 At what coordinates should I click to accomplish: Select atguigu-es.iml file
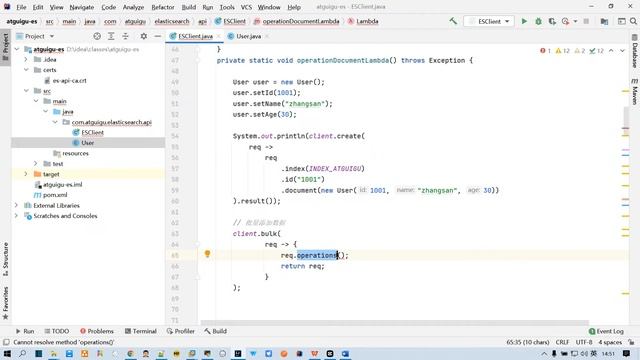point(62,184)
